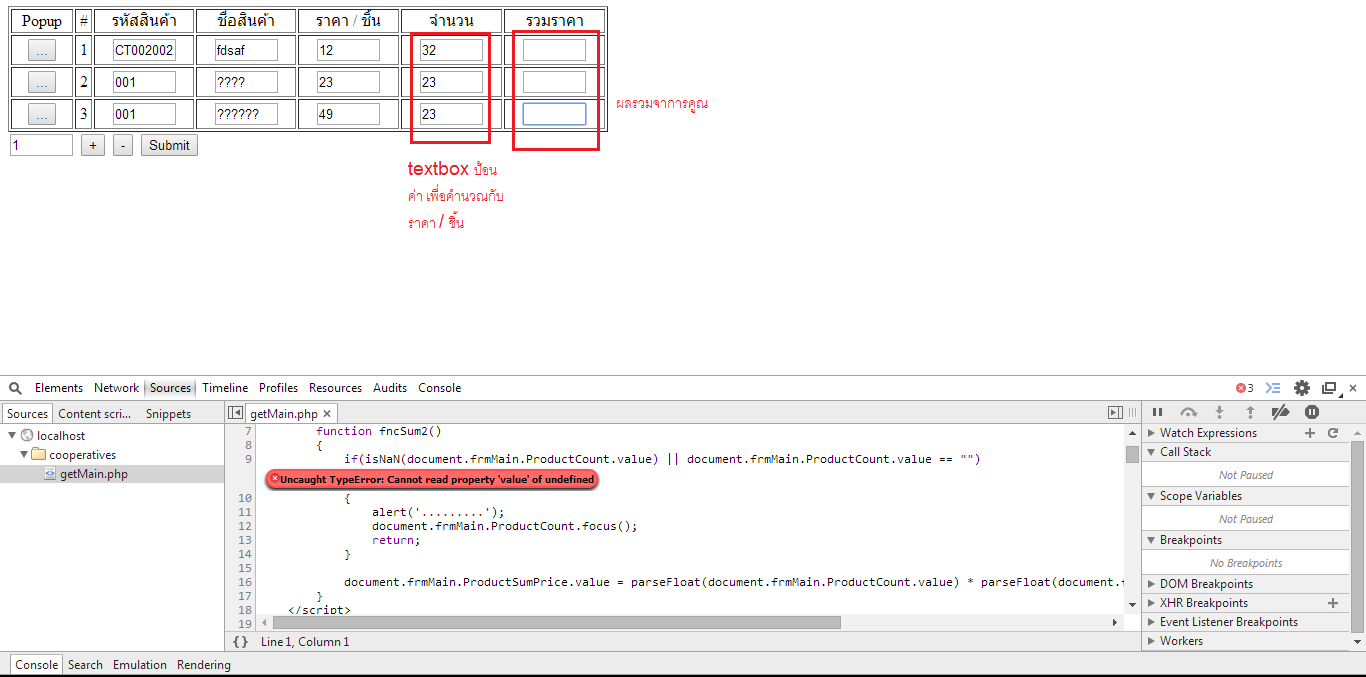Click the DevTools search magnifier icon
The image size is (1366, 677).
pos(15,388)
